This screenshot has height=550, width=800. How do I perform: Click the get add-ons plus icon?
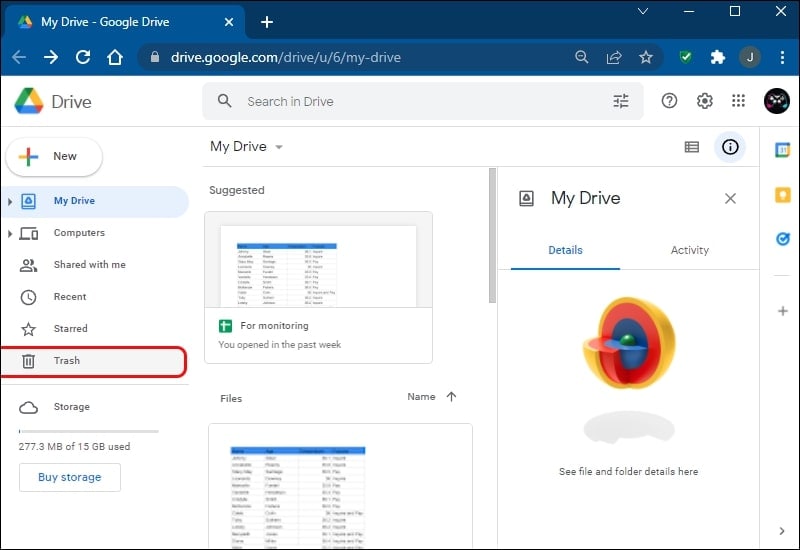[x=783, y=311]
